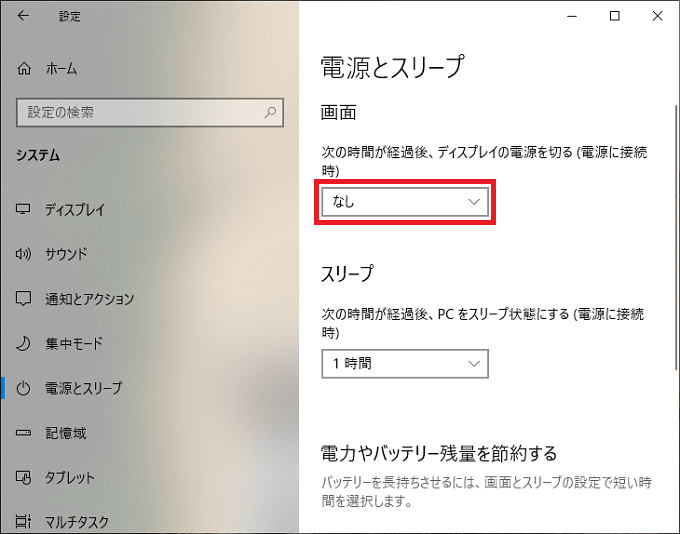This screenshot has height=534, width=680.
Task: Click the Sound speaker icon
Action: click(x=23, y=254)
